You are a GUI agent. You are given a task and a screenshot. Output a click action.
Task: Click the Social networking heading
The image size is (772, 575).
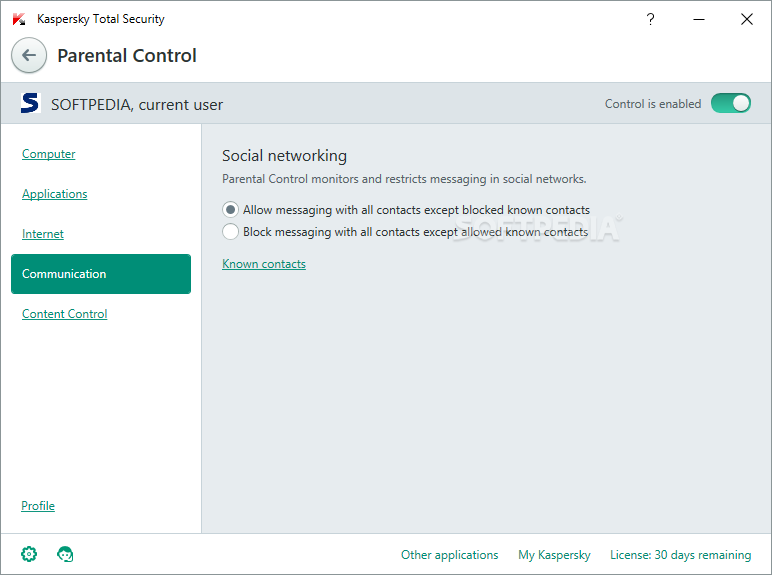point(285,156)
